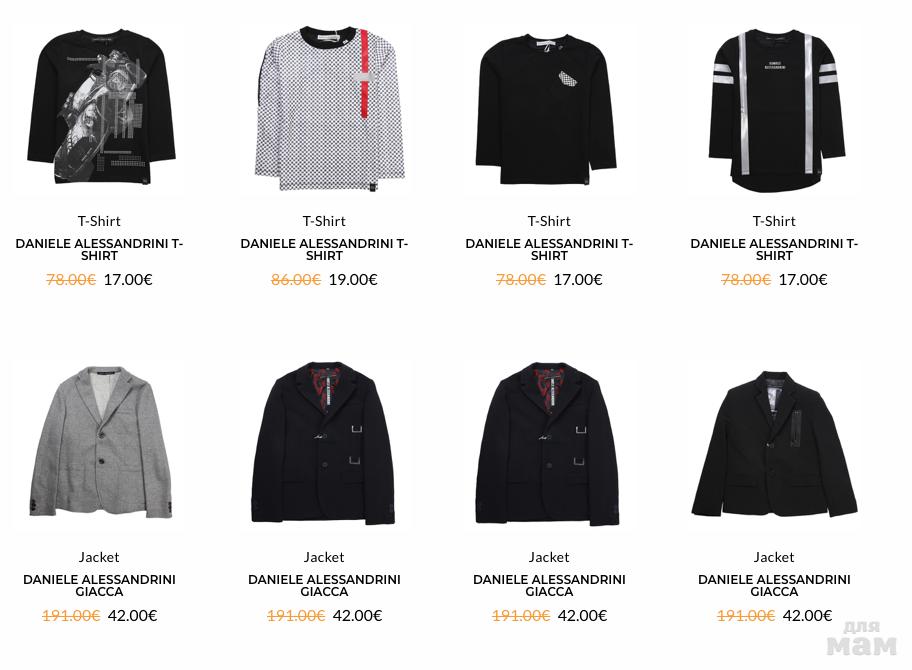
Task: Open the third Daniele Alessandrini T-Shirt title link
Action: (x=549, y=250)
